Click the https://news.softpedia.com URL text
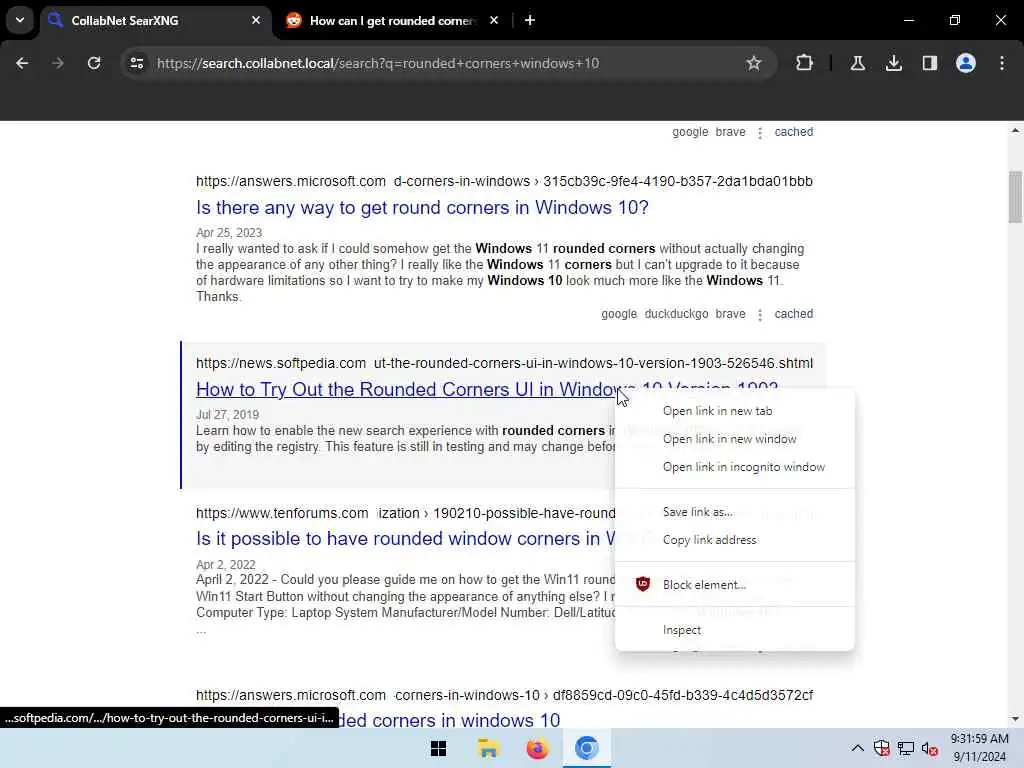 [x=281, y=363]
